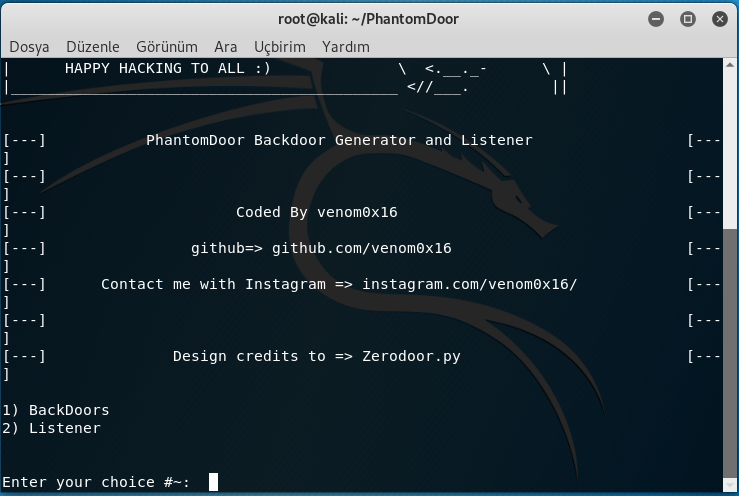Open the Yardım menu

(x=346, y=47)
